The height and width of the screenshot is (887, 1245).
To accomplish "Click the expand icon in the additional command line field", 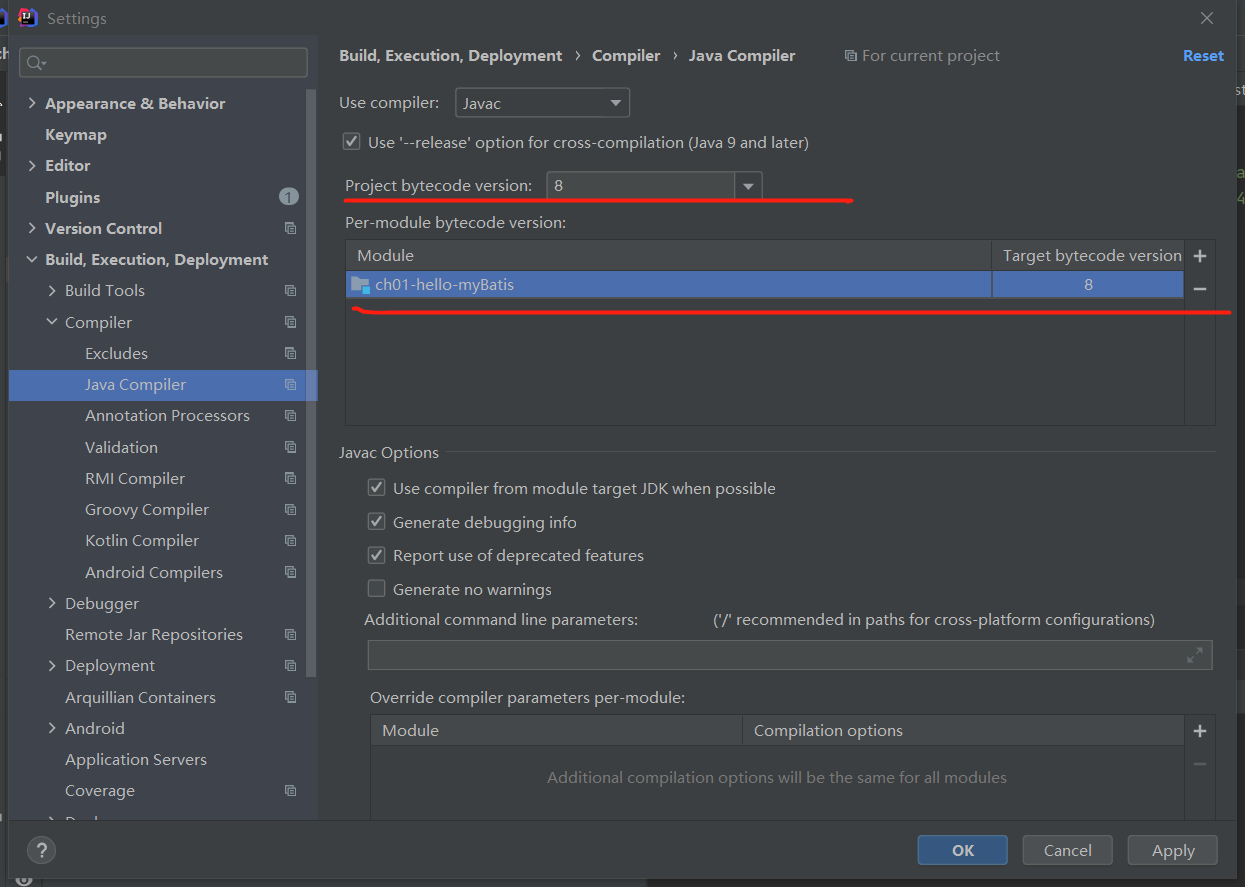I will (x=1195, y=656).
